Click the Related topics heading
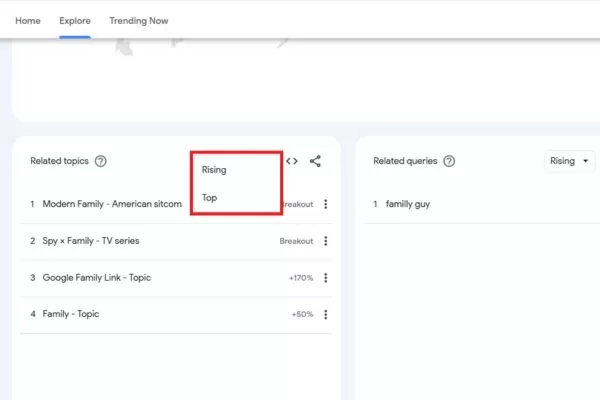 (x=59, y=161)
